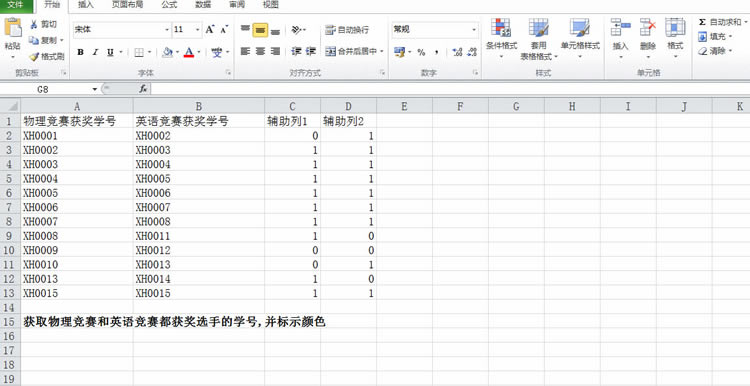This screenshot has height=386, width=750.
Task: Toggle italic formatting
Action: (95, 52)
